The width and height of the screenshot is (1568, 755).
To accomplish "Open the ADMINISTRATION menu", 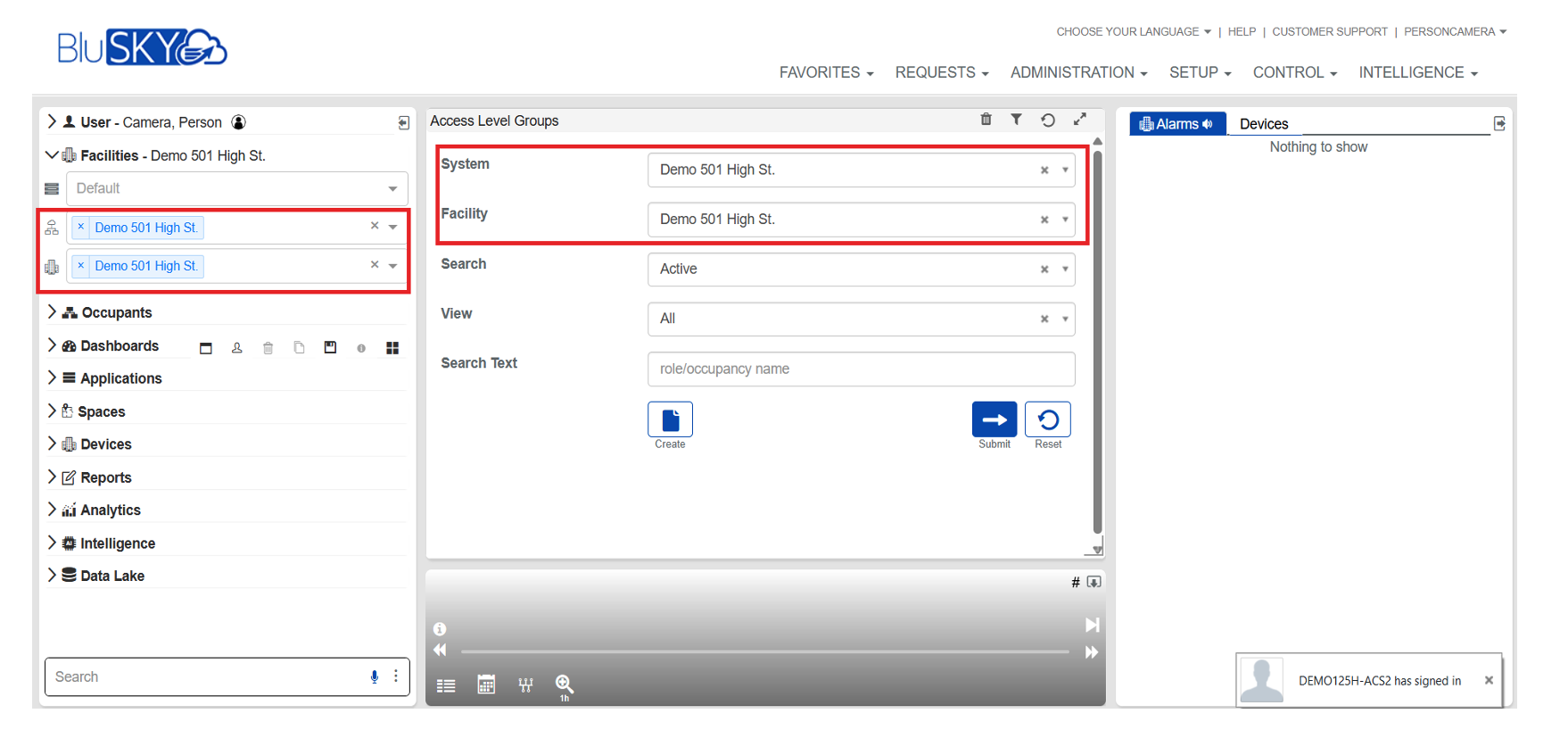I will (1077, 72).
